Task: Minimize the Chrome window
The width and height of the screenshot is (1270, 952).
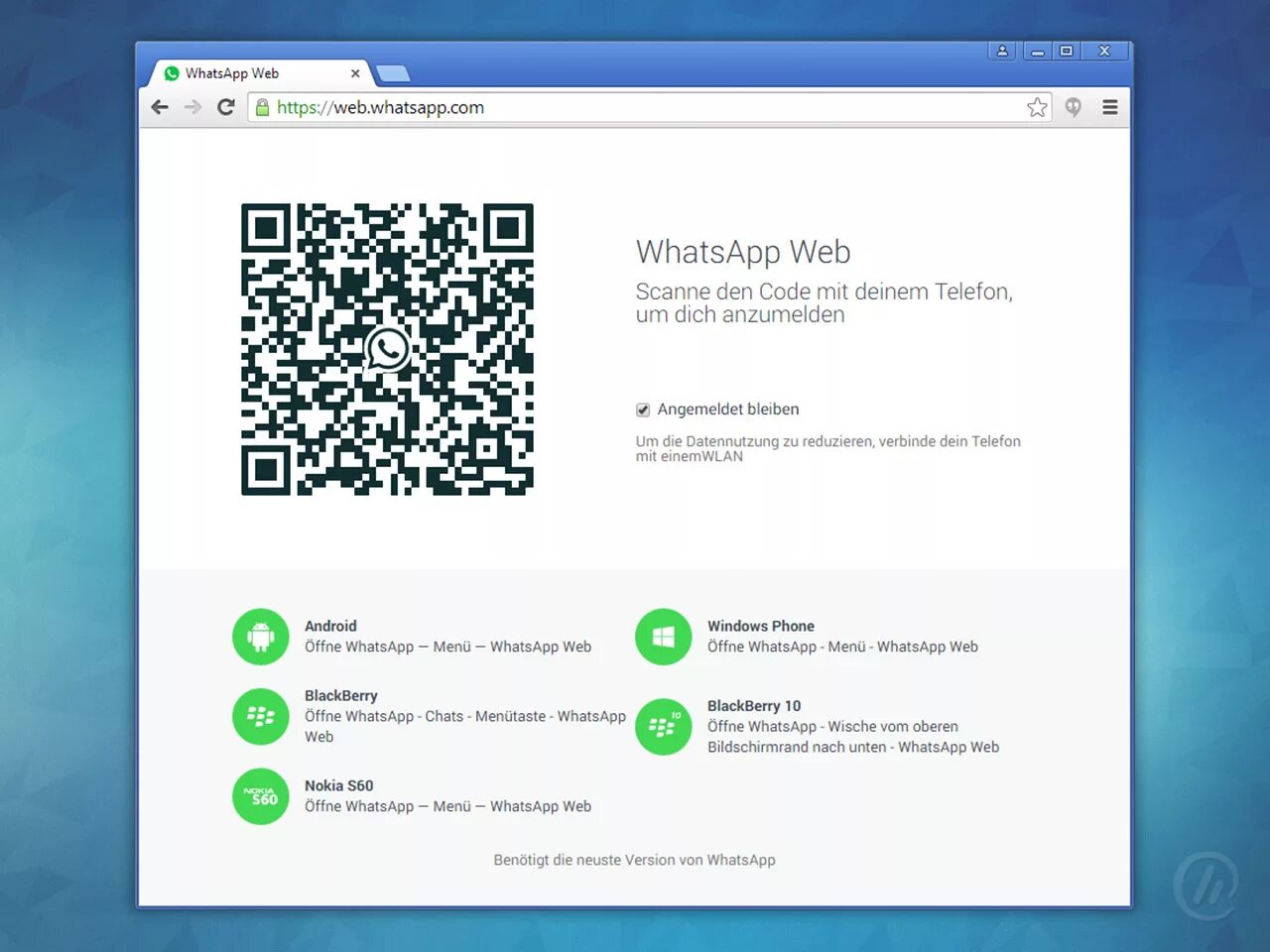Action: [1038, 51]
